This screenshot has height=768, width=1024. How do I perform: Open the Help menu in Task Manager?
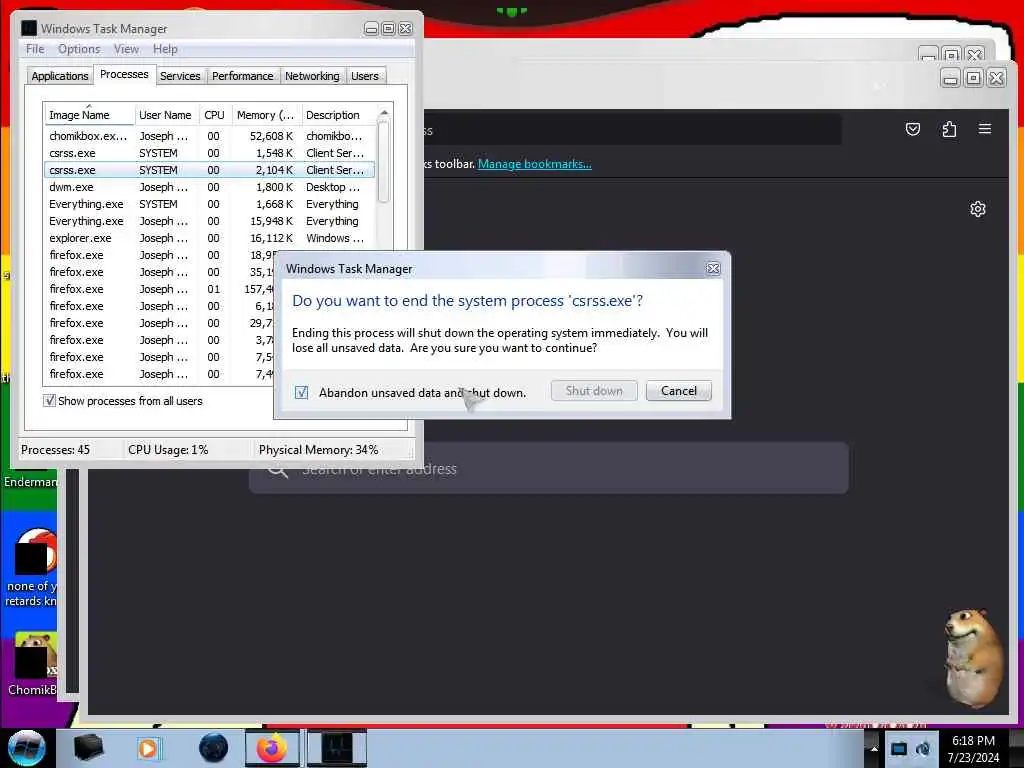click(165, 49)
